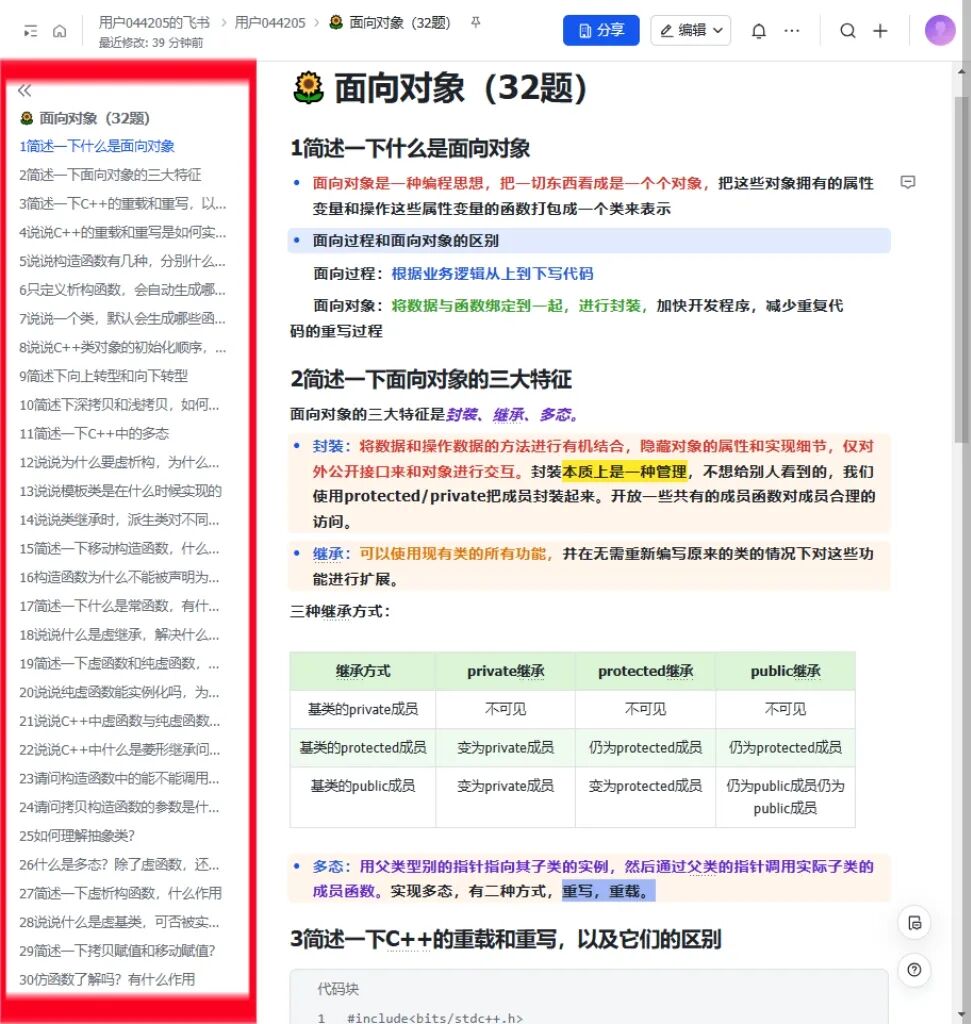
Task: Jump to outline item 17简述一下什么是常函数
Action: [119, 606]
